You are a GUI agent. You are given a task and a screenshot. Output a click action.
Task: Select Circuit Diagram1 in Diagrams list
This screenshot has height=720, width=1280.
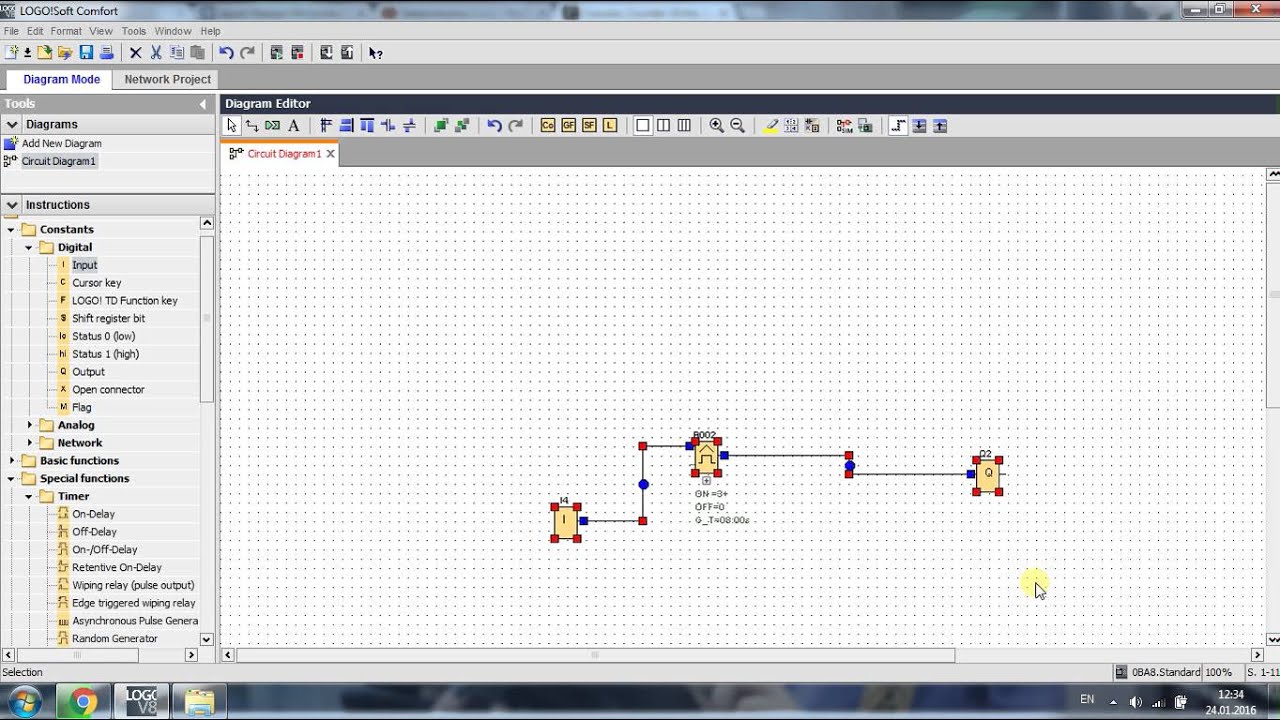[58, 161]
